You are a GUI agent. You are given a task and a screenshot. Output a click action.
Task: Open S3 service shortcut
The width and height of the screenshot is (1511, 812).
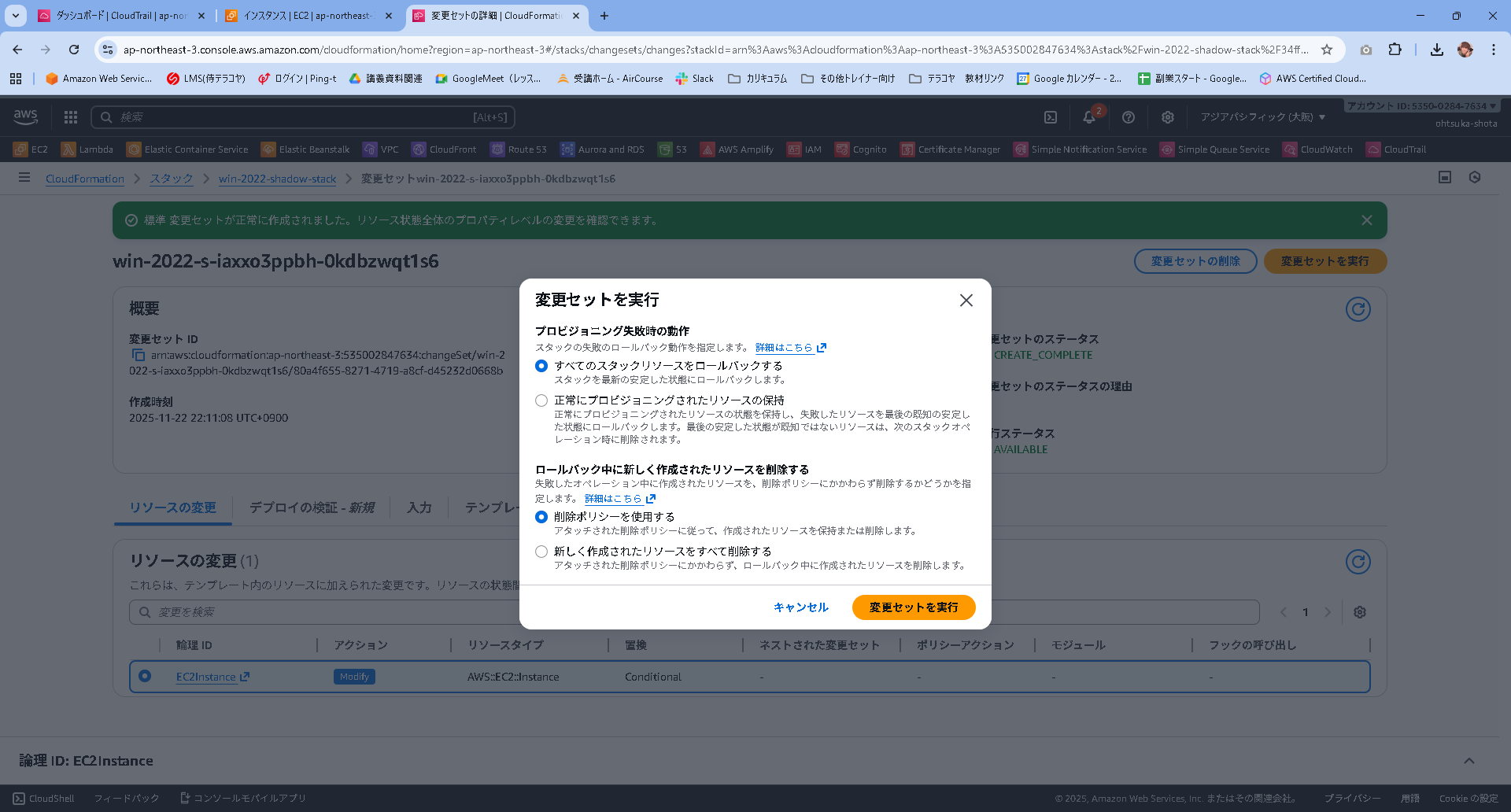(673, 149)
